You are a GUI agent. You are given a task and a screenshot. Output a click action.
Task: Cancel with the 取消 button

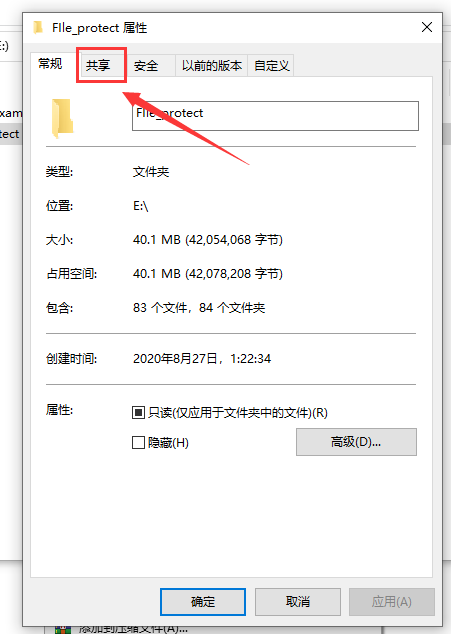pyautogui.click(x=298, y=602)
